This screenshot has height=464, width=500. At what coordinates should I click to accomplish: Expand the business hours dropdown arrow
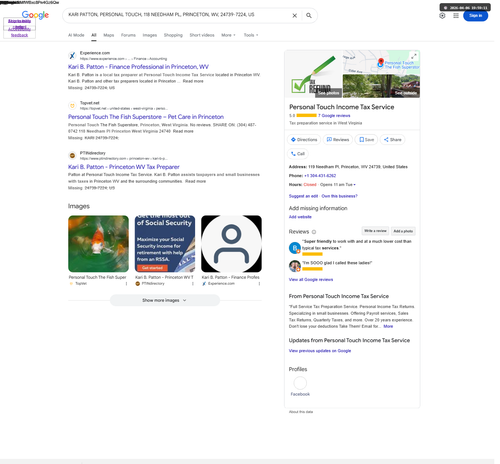[354, 185]
